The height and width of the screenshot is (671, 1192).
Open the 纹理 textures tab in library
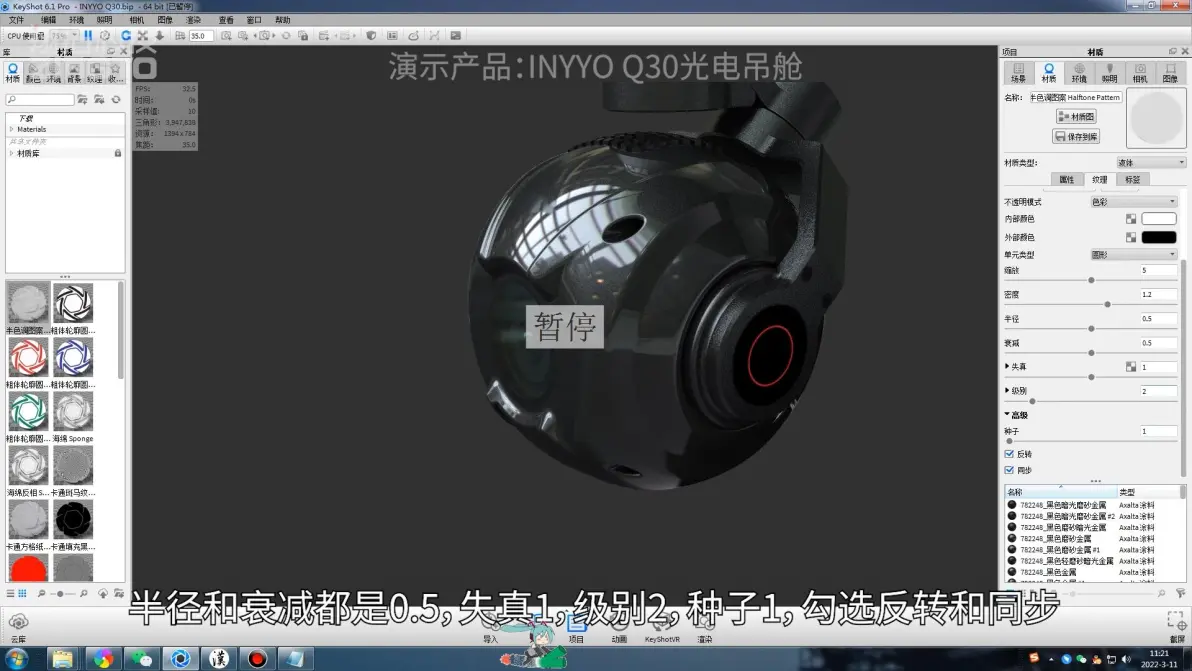94,73
